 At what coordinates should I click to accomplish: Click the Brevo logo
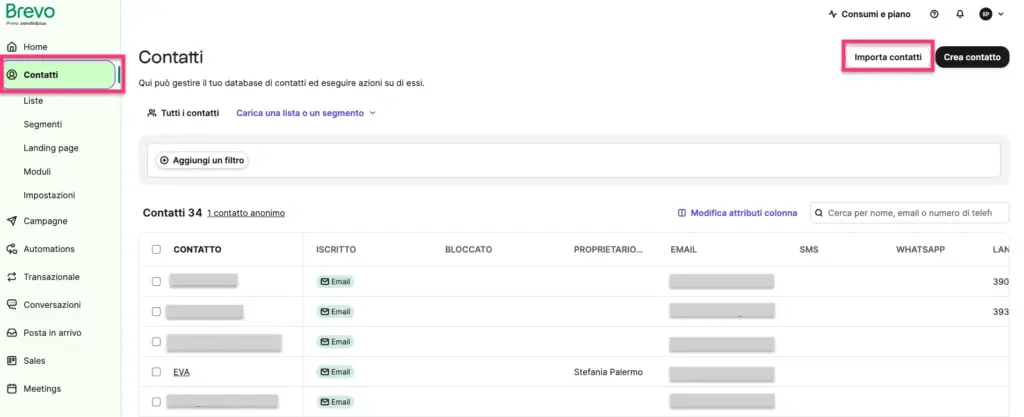click(30, 14)
